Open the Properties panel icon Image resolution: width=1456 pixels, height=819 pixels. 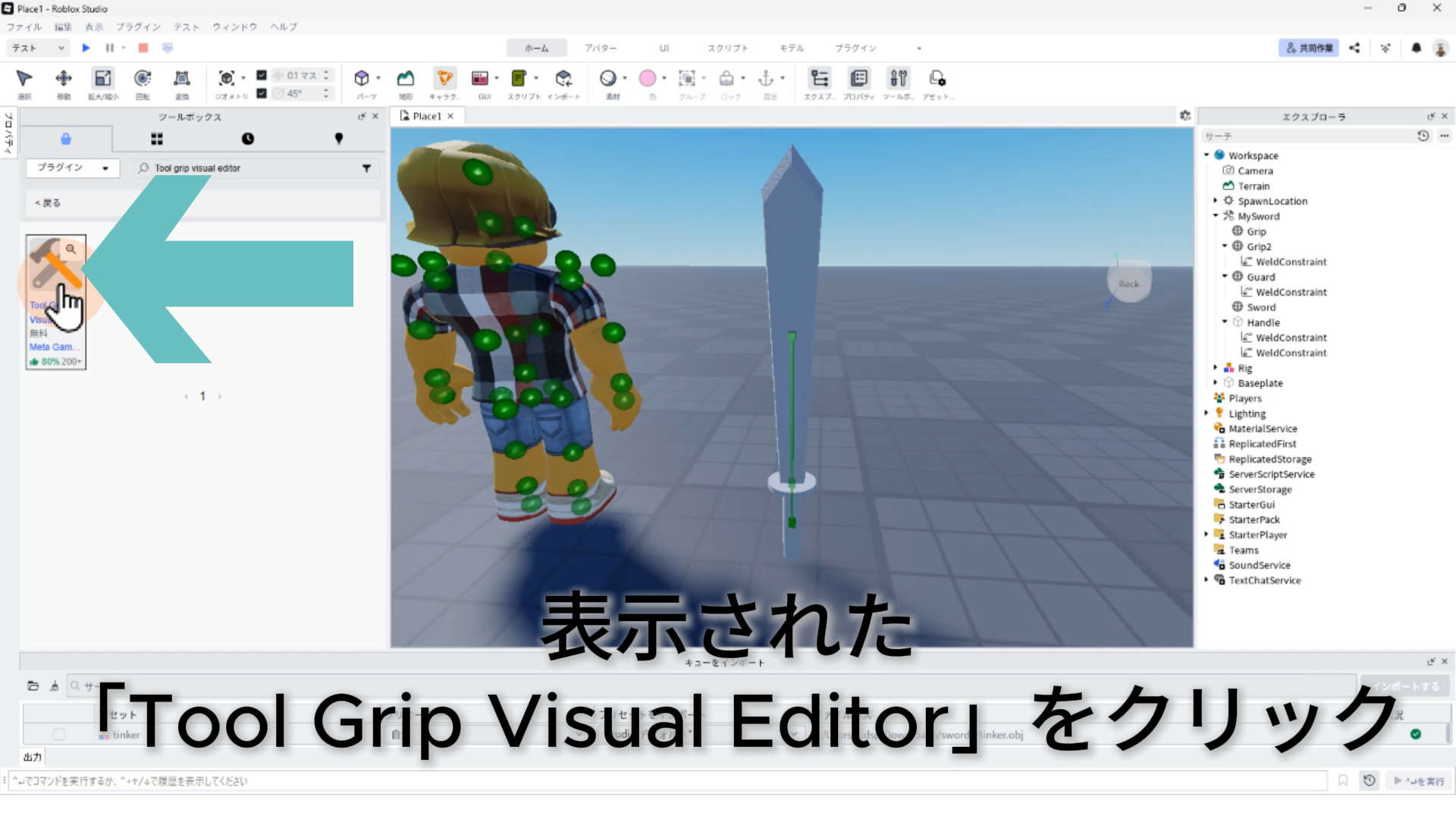[858, 79]
